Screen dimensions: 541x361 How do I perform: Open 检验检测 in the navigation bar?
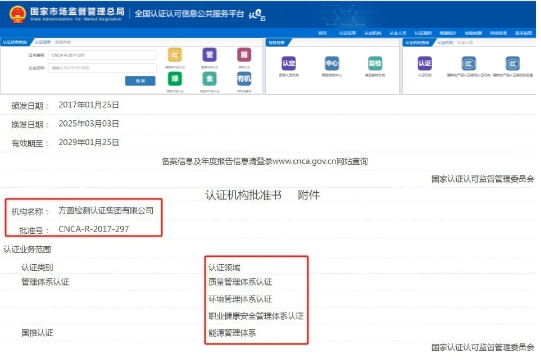[473, 33]
